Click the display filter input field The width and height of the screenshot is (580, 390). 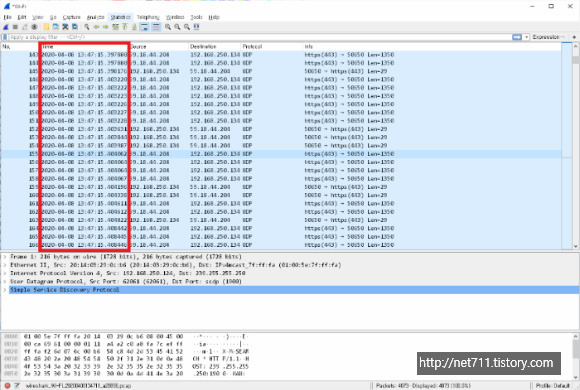(260, 37)
